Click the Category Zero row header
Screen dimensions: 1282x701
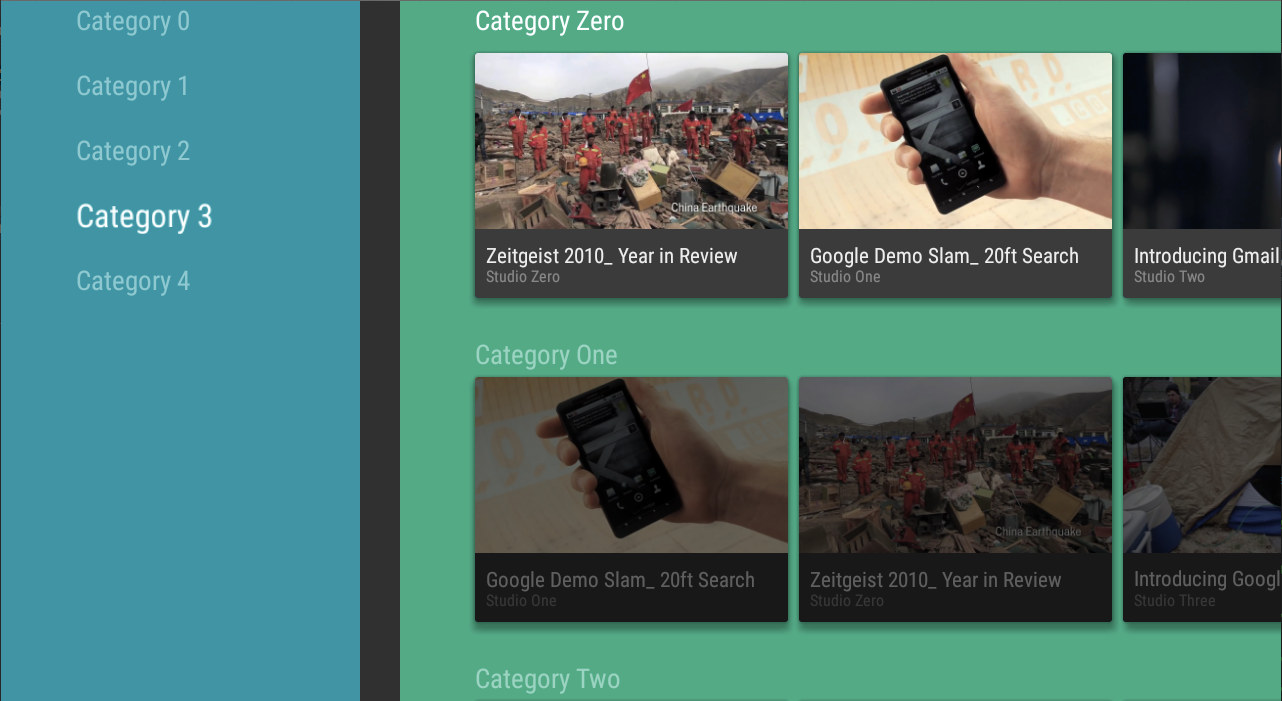click(x=549, y=21)
